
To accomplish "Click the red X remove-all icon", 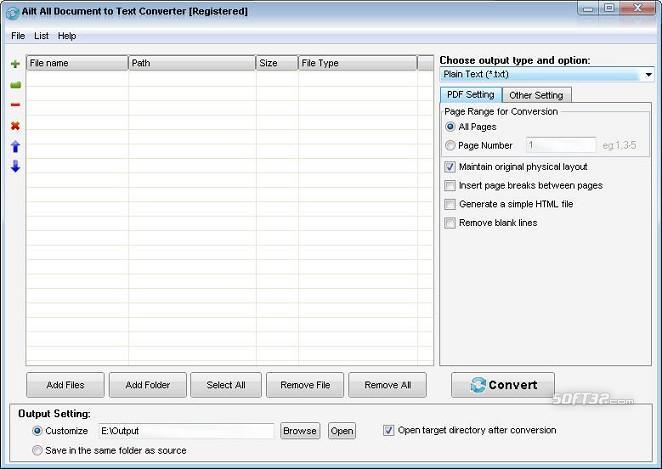I will click(x=15, y=126).
